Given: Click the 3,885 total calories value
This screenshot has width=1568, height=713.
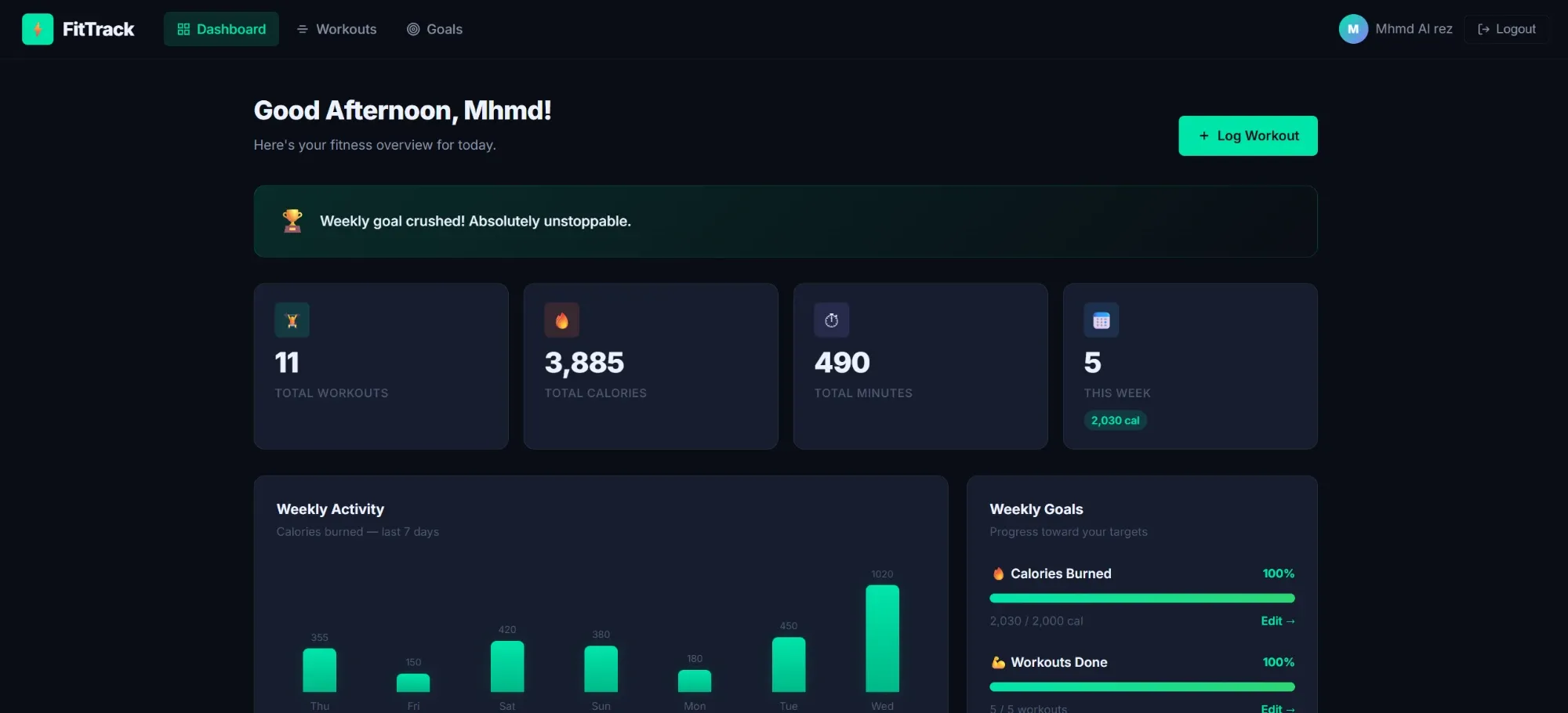Looking at the screenshot, I should pyautogui.click(x=584, y=363).
